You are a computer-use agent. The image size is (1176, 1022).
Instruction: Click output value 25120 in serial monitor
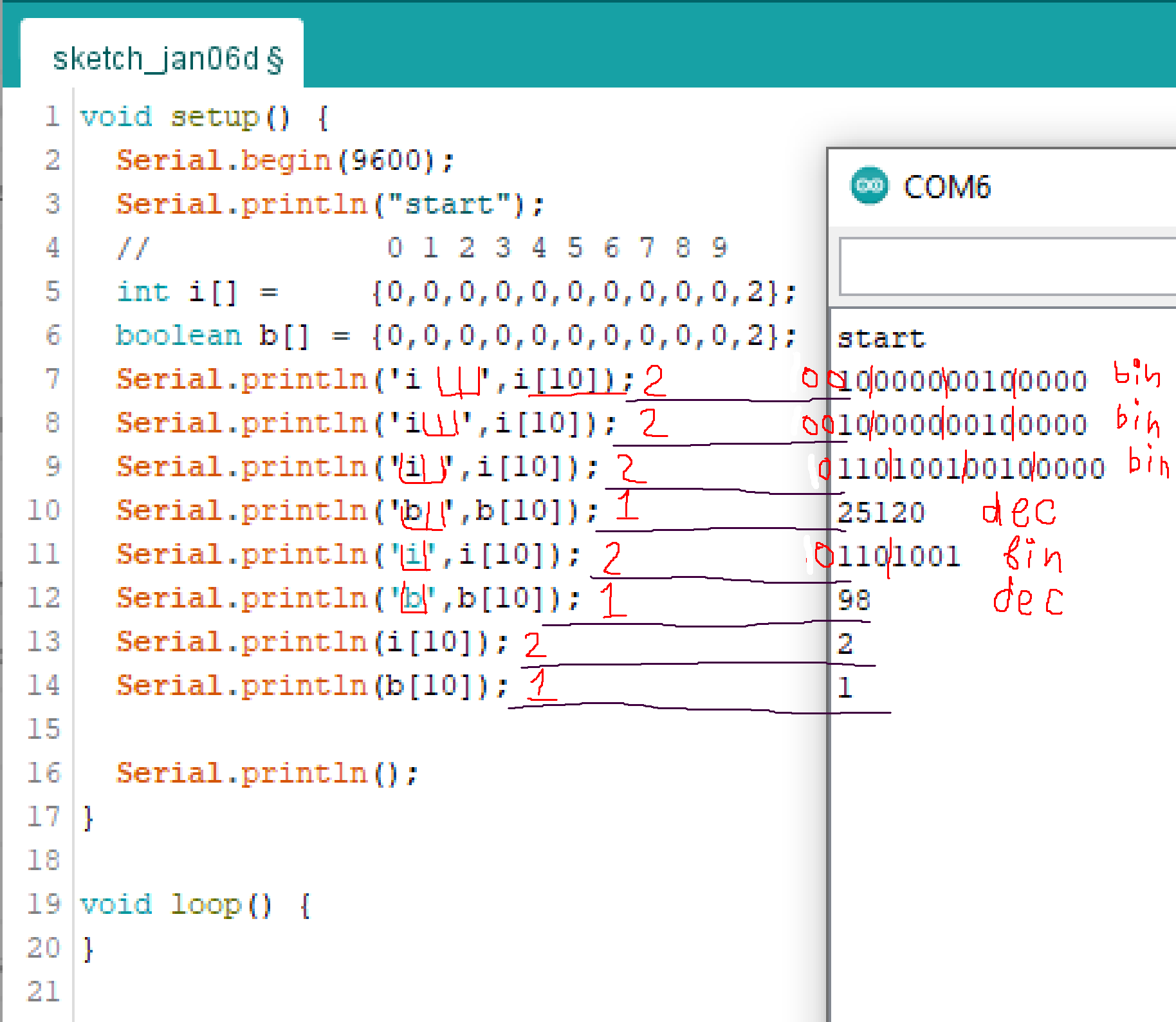pyautogui.click(x=881, y=512)
